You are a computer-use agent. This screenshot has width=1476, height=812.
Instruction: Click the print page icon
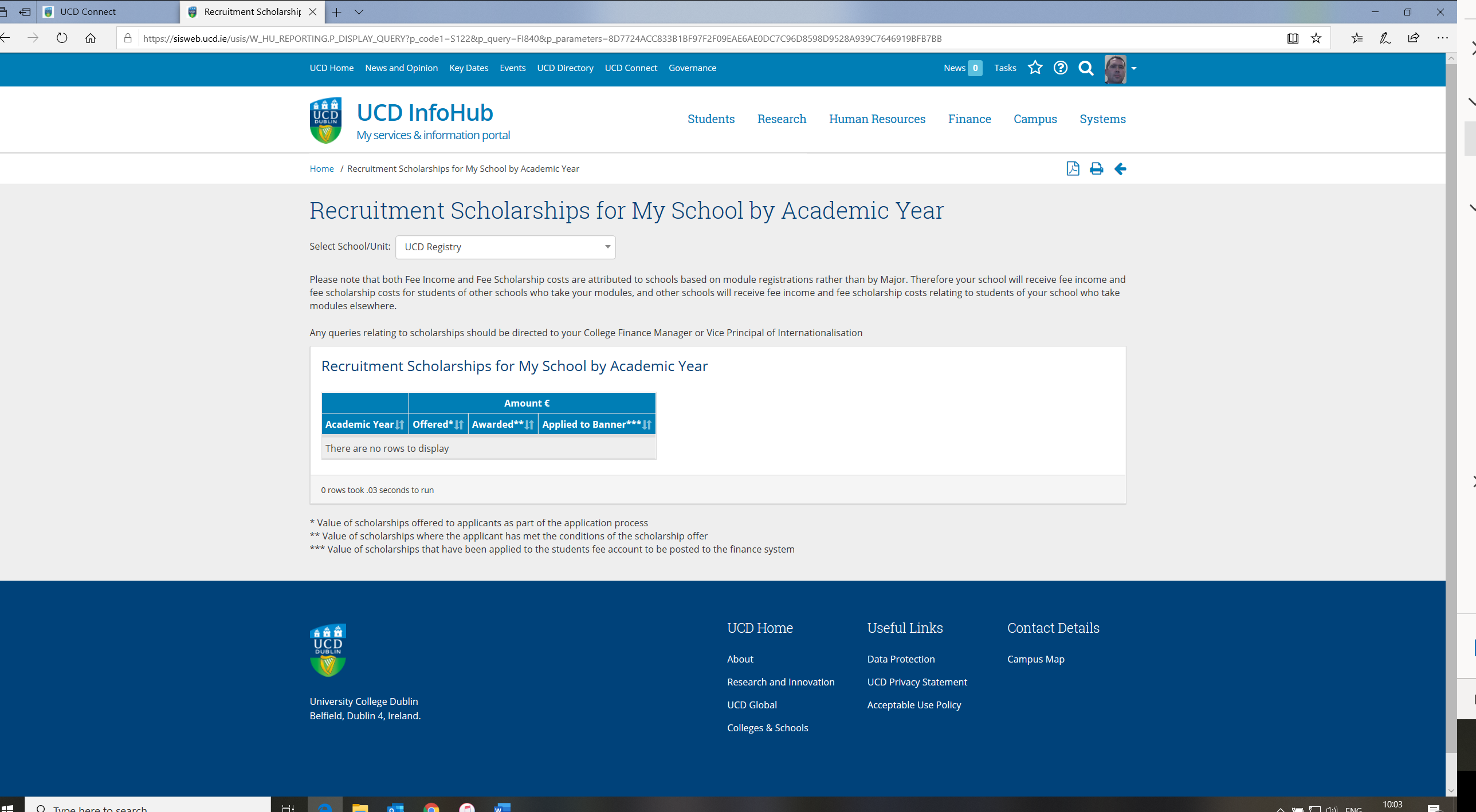pyautogui.click(x=1096, y=168)
